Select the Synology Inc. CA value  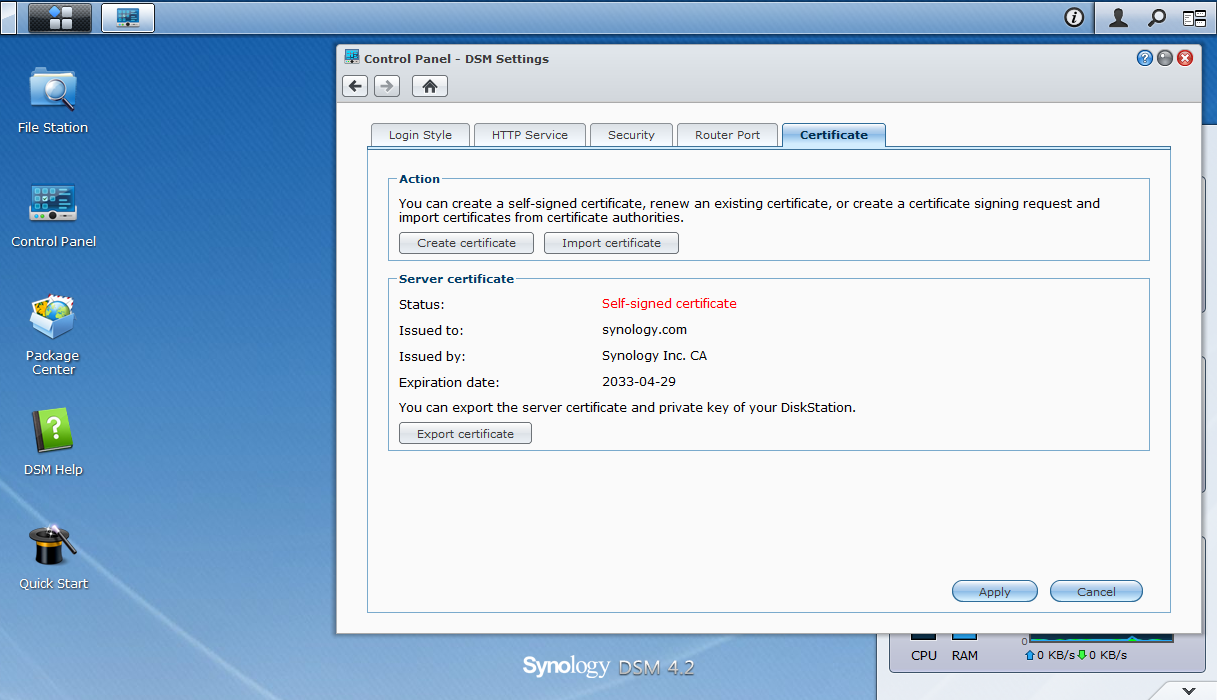point(654,355)
